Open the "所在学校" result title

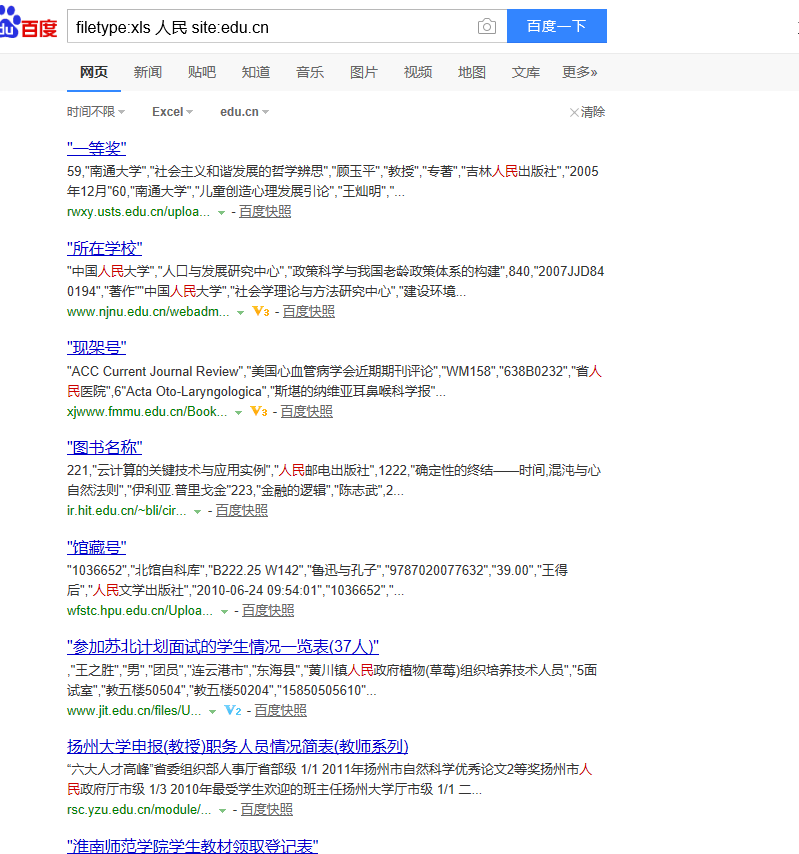click(105, 248)
